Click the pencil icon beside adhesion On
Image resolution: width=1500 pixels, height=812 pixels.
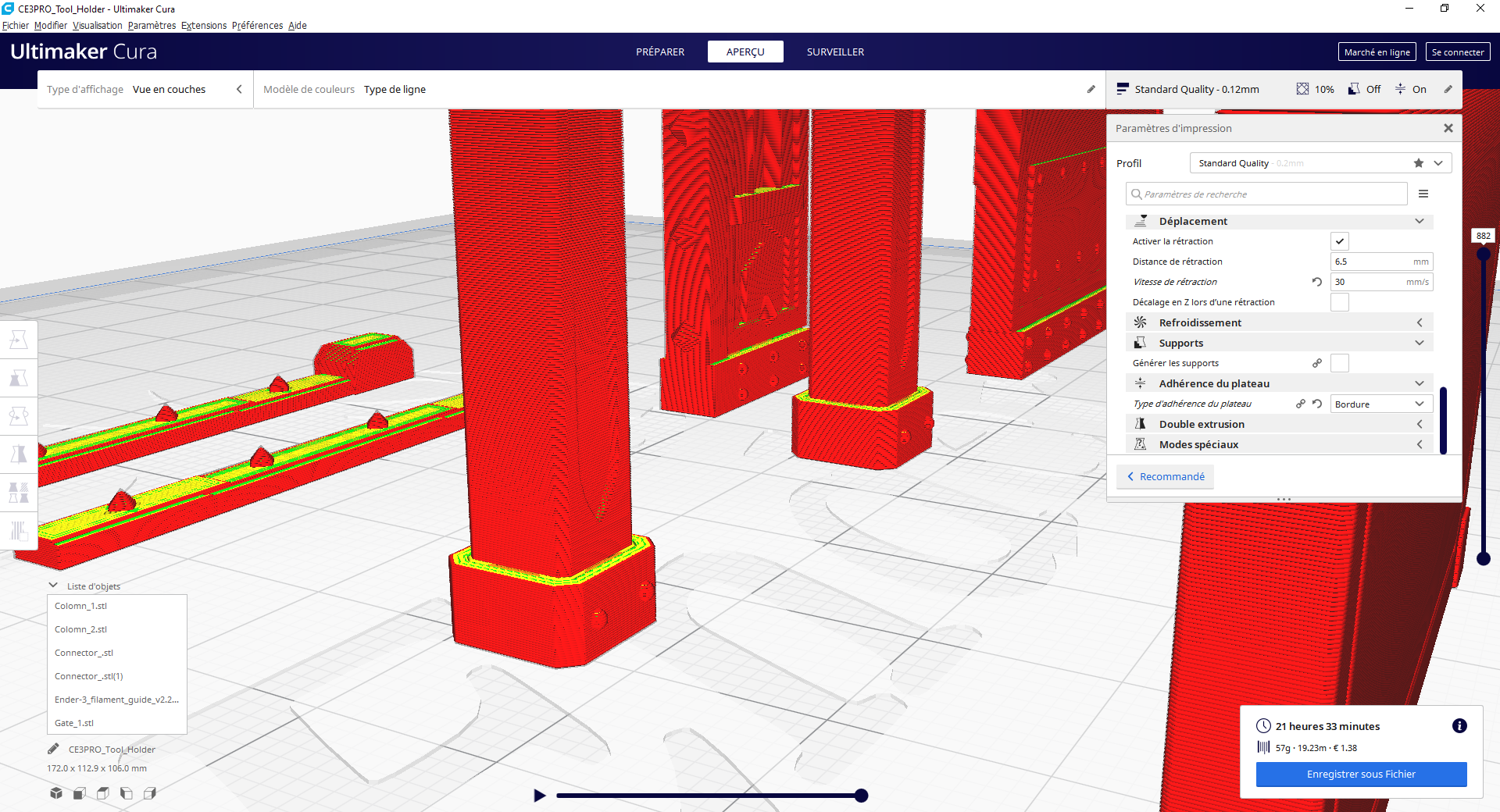pyautogui.click(x=1448, y=89)
